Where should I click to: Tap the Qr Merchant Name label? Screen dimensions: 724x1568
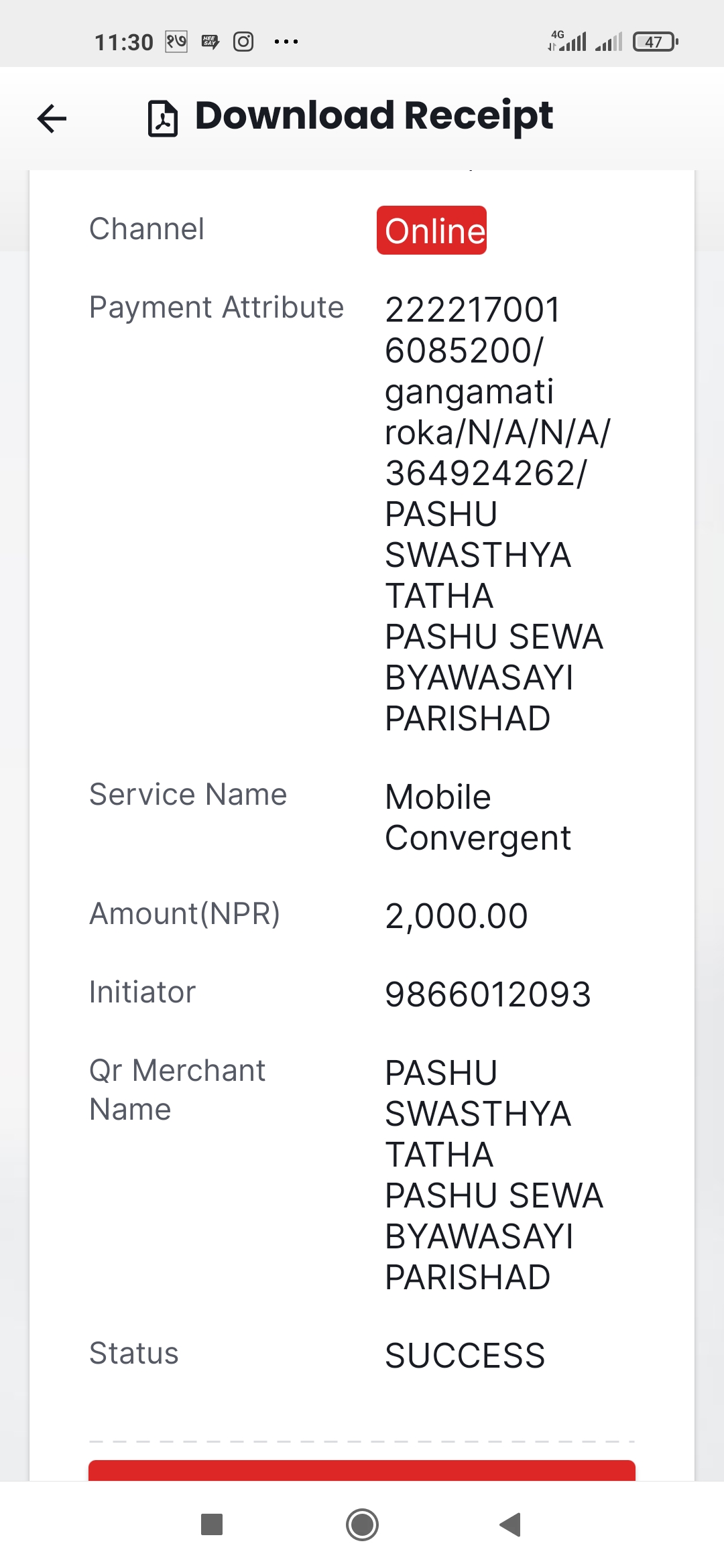pos(178,1090)
